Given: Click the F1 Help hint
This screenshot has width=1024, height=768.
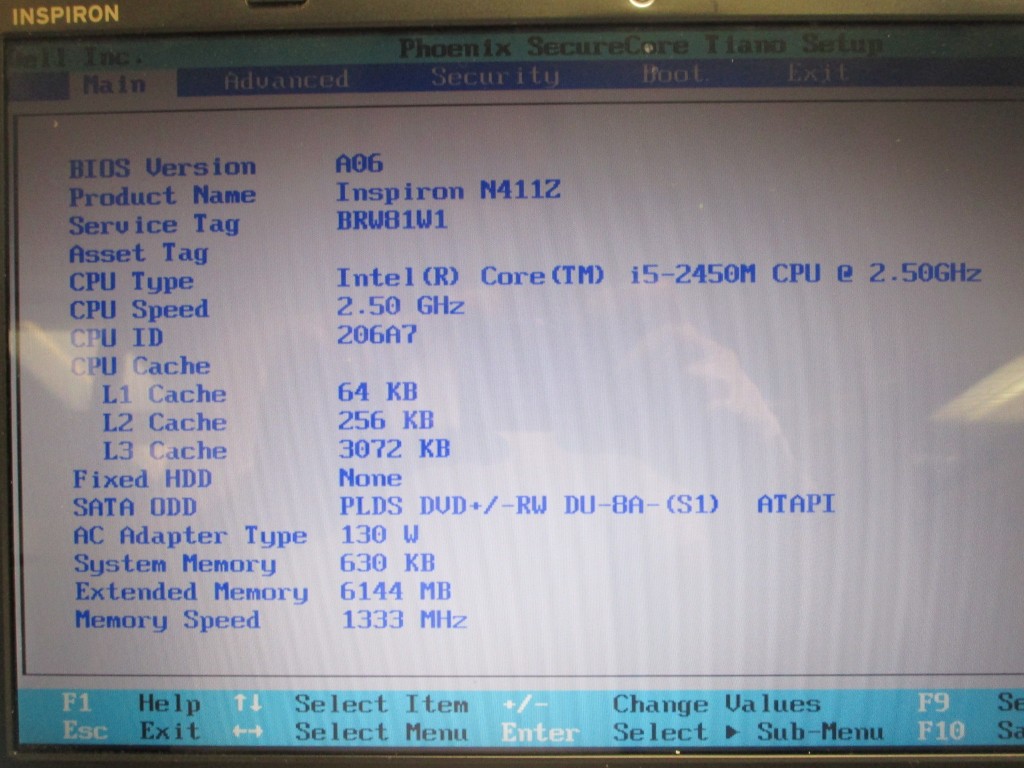Looking at the screenshot, I should 131,703.
